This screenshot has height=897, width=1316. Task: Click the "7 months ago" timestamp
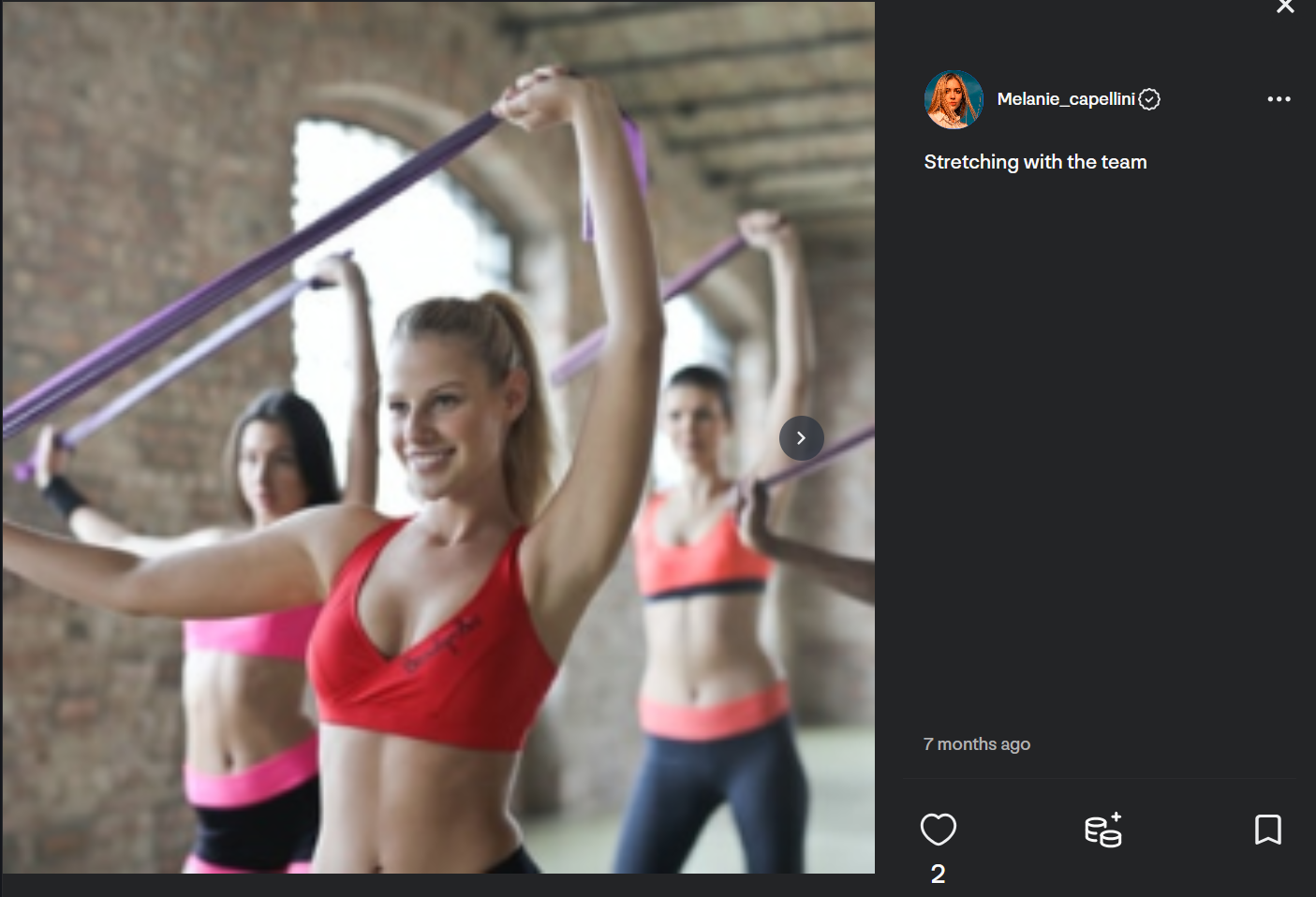(976, 744)
